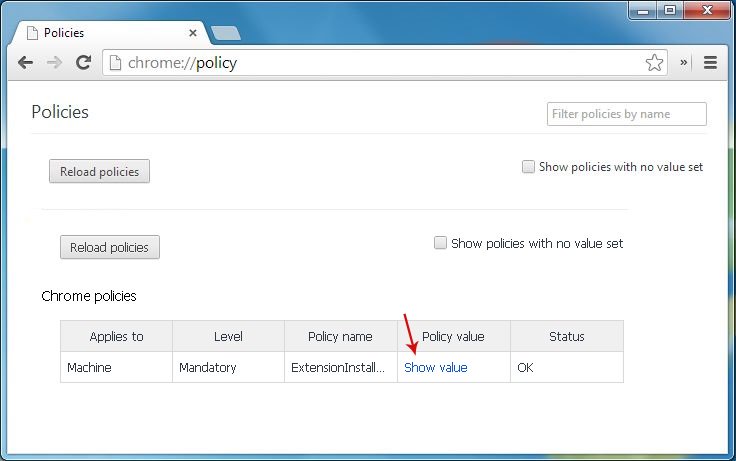The image size is (736, 461).
Task: Click the upper Reload policies button
Action: [100, 171]
